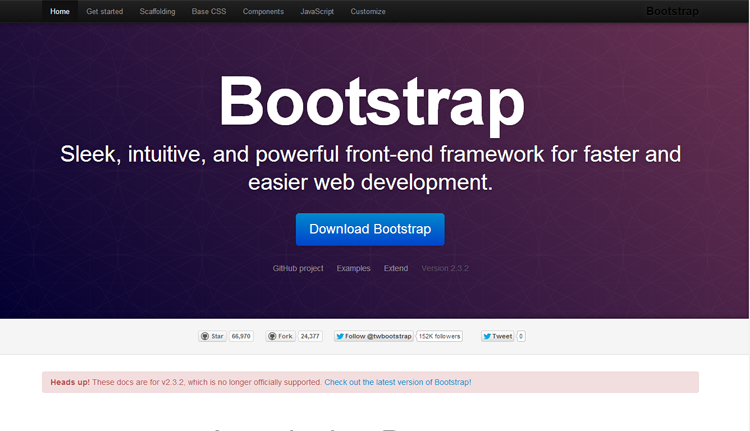This screenshot has height=431, width=750.
Task: Click the GitHub icon on Star button
Action: coord(205,336)
